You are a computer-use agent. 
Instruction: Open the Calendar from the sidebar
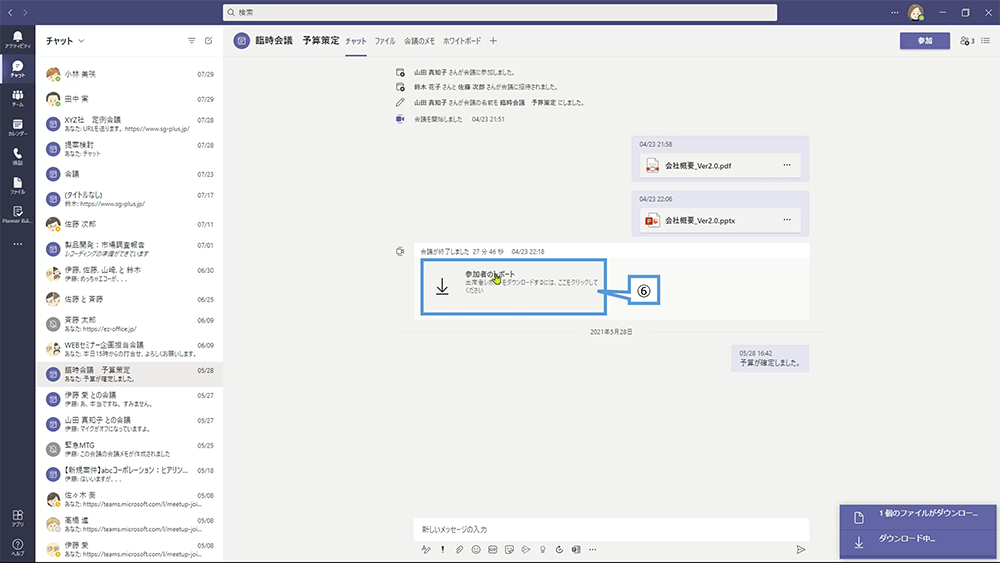(17, 127)
